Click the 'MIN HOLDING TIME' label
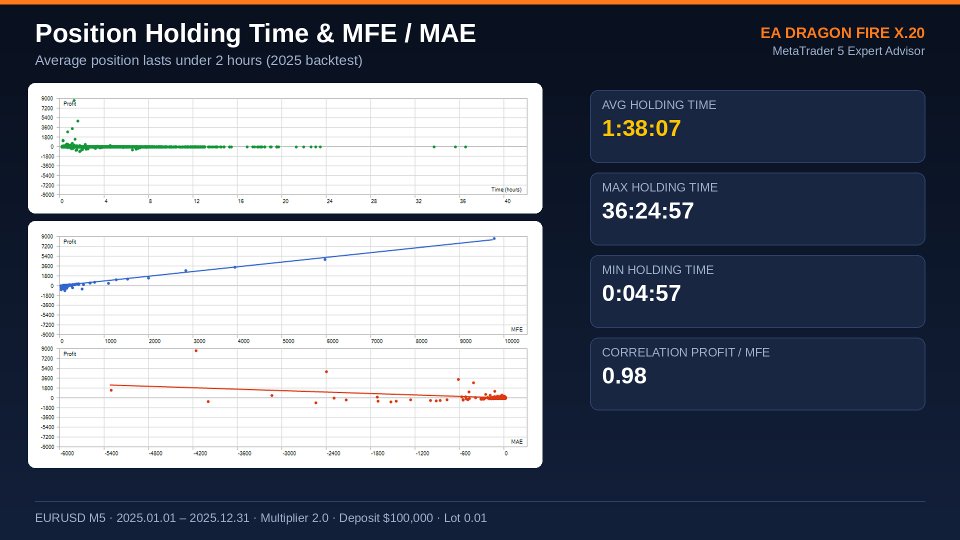960x540 pixels. [x=658, y=270]
